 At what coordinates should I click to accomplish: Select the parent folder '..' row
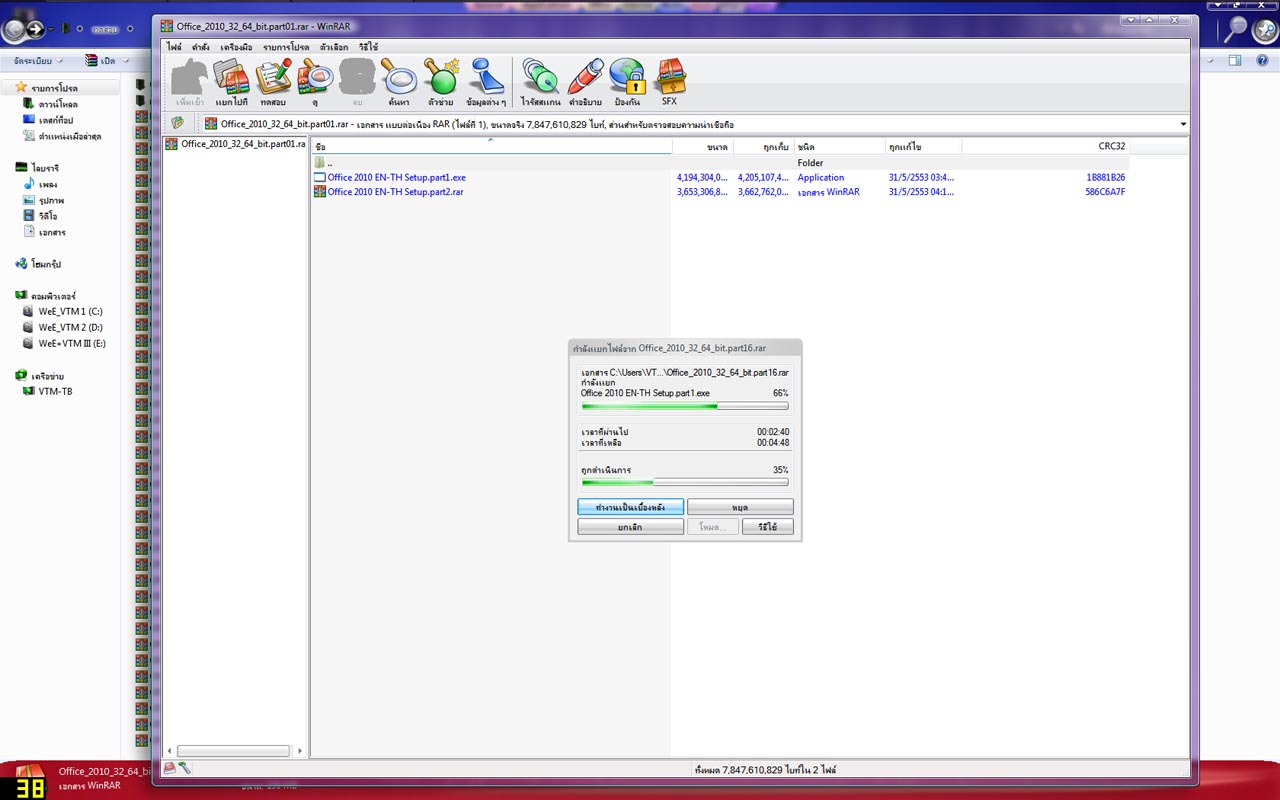(720, 162)
